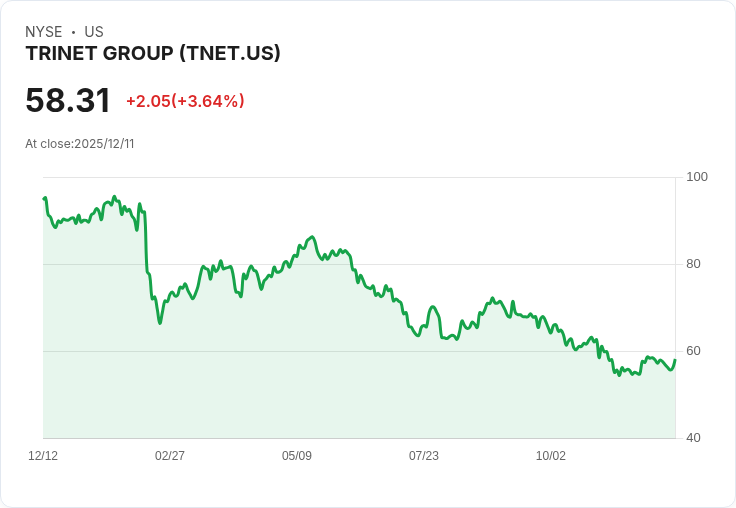Click the 100 y-axis label
Image resolution: width=736 pixels, height=508 pixels.
697,177
